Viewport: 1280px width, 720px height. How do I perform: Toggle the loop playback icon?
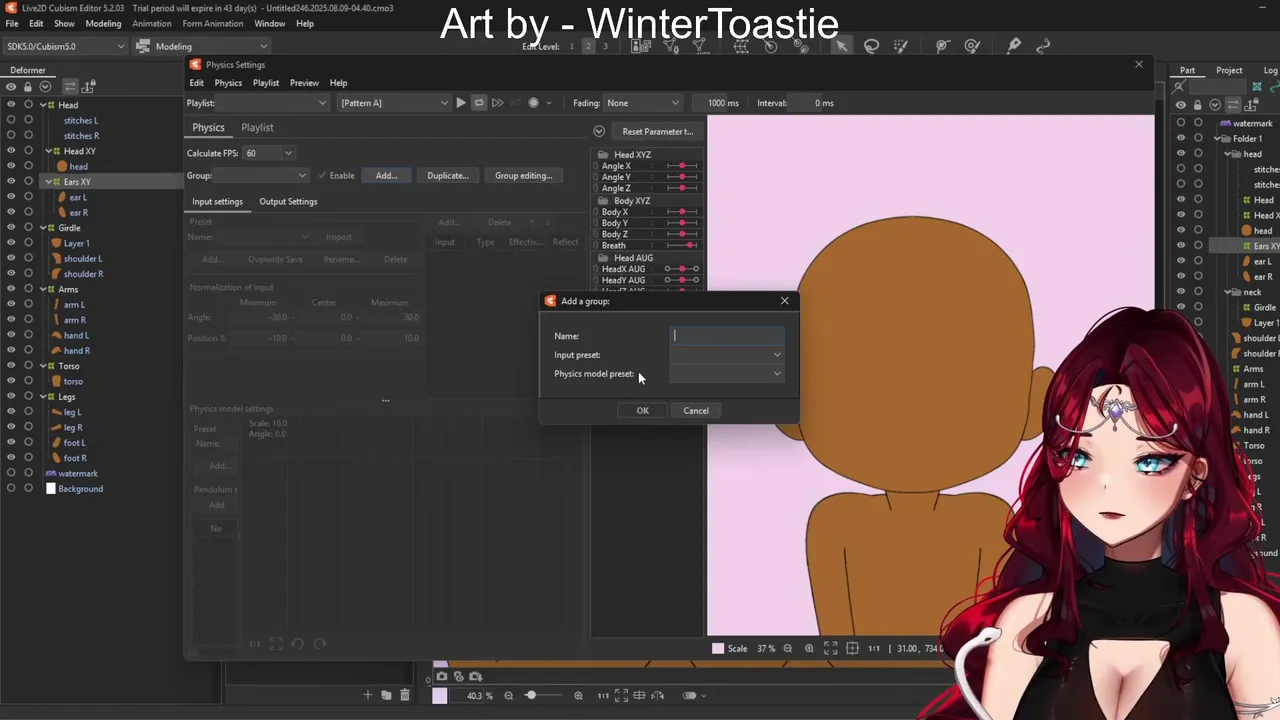click(479, 103)
